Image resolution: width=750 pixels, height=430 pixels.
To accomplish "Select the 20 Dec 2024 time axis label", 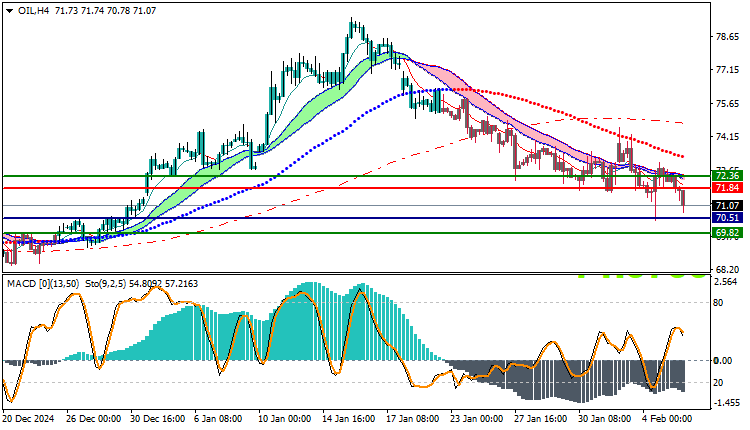I will click(28, 419).
